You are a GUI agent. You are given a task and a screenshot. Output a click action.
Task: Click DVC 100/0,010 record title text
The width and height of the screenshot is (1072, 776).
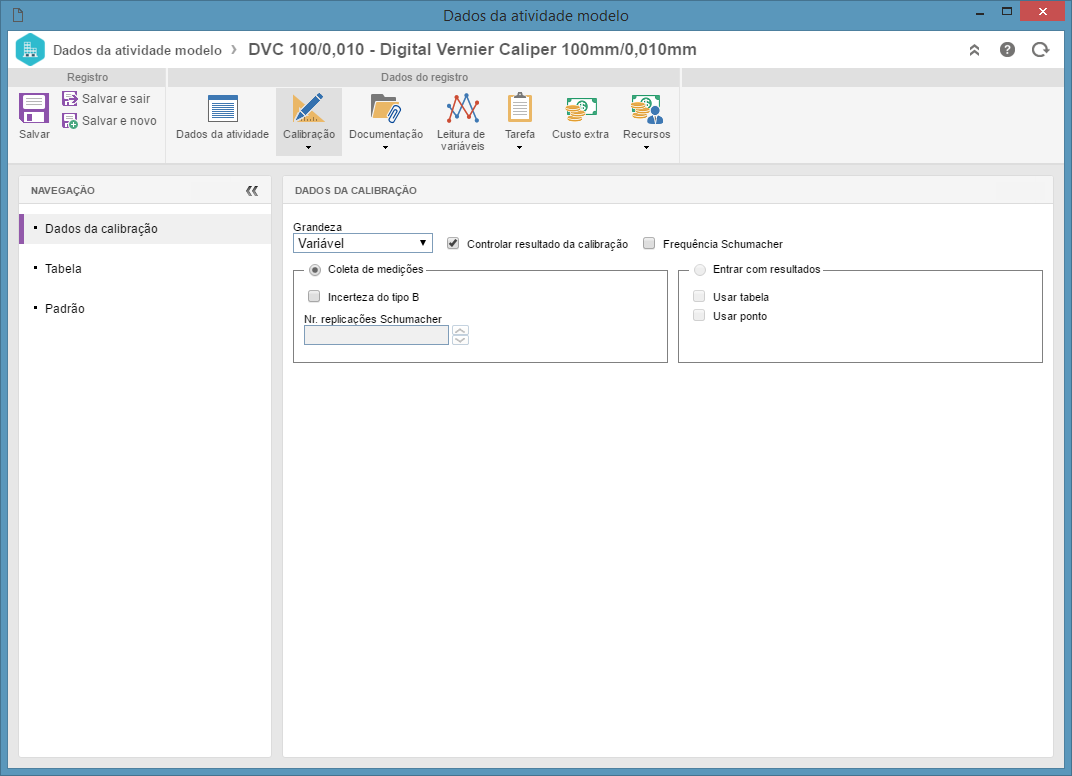[x=472, y=49]
